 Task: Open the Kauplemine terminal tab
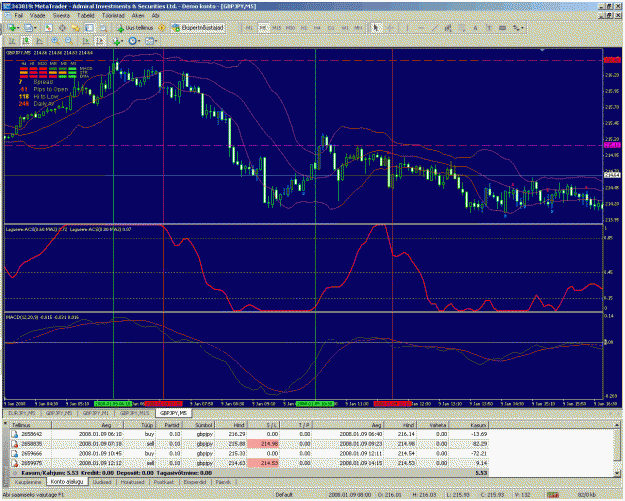(x=28, y=482)
